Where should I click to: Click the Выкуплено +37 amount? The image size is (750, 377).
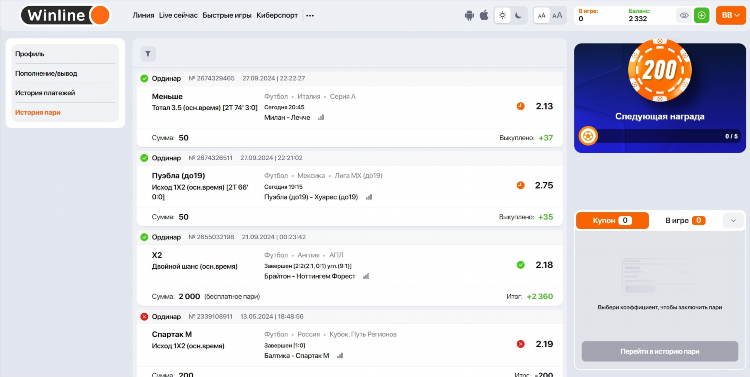point(546,138)
